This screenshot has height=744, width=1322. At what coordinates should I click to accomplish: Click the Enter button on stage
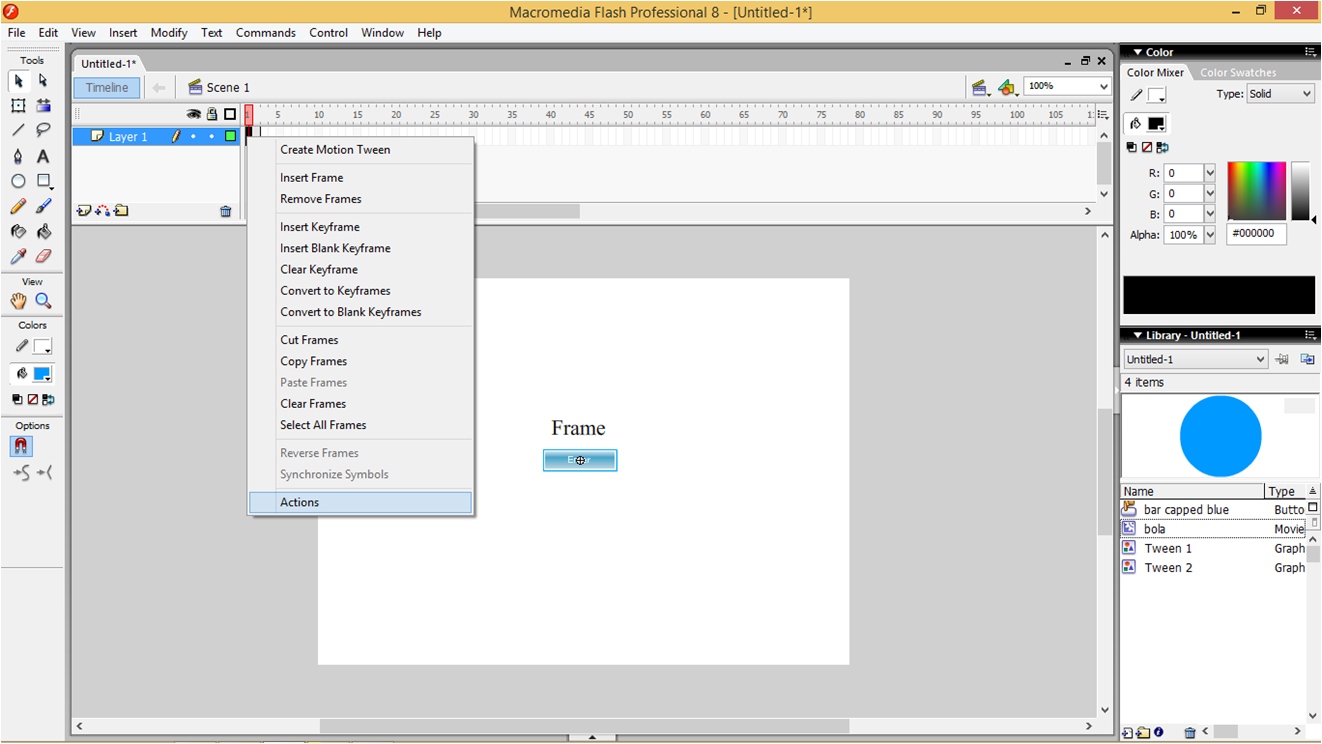(x=580, y=460)
